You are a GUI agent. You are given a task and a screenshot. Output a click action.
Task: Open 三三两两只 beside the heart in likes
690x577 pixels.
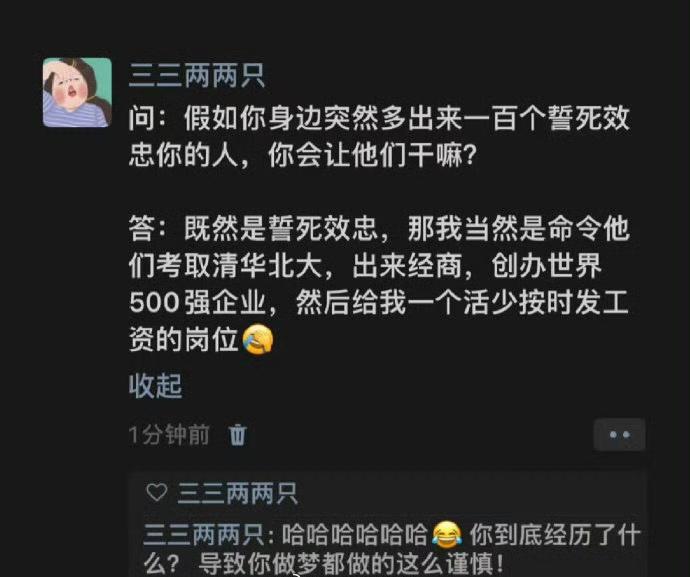tap(238, 493)
